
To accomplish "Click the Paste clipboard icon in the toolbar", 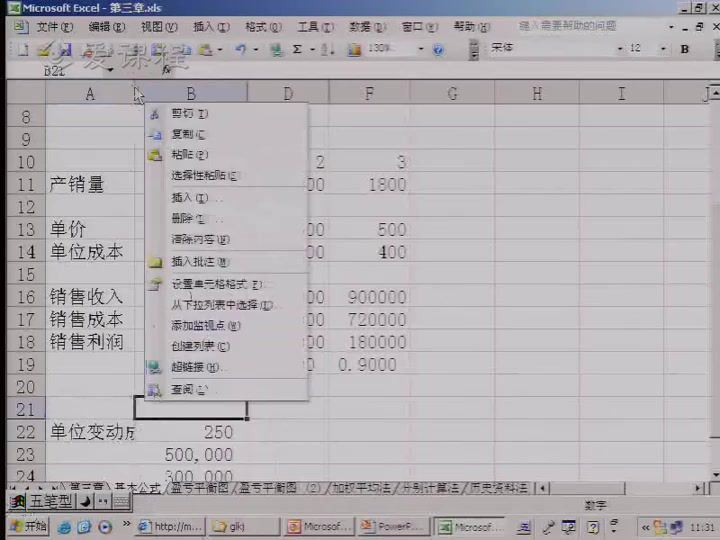I will coord(205,49).
